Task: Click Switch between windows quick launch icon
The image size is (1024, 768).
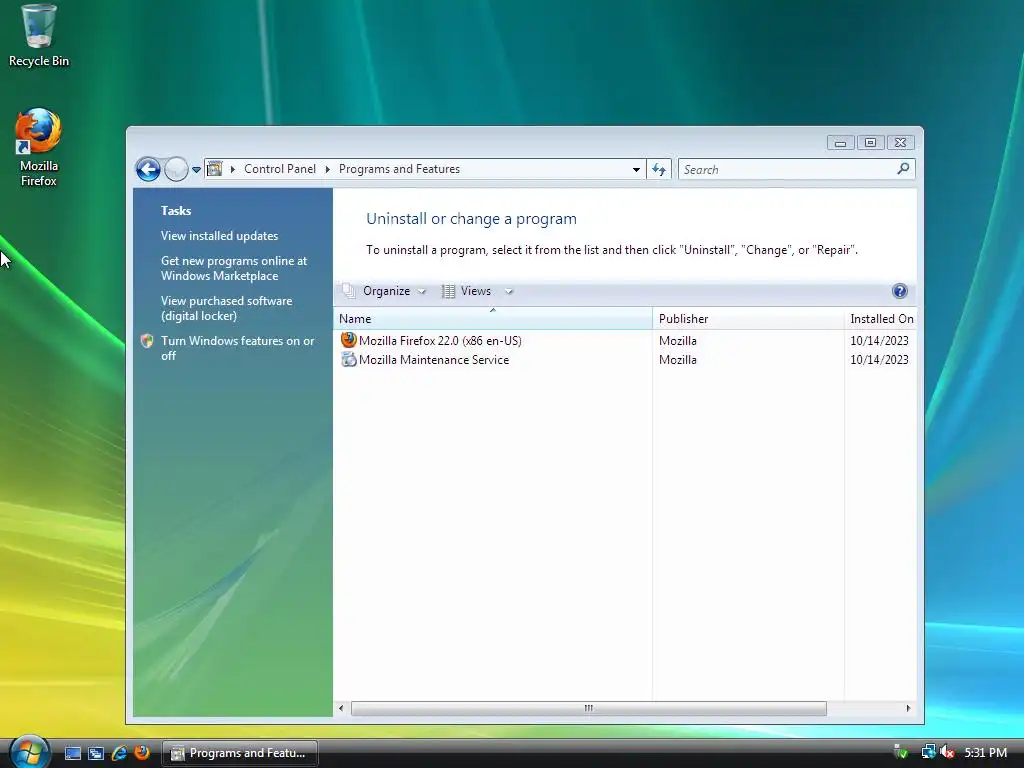Action: pos(95,753)
